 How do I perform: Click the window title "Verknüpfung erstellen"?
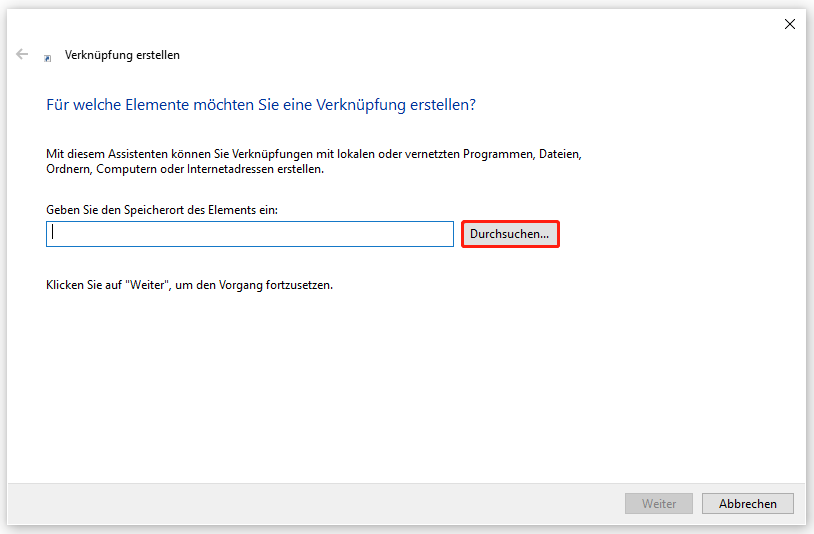point(122,55)
